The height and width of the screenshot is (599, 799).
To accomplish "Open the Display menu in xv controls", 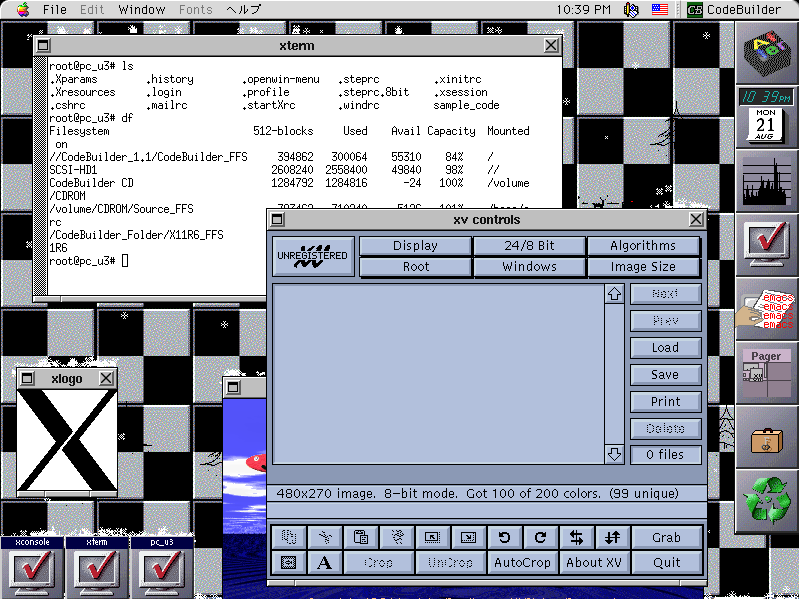I will [x=415, y=246].
